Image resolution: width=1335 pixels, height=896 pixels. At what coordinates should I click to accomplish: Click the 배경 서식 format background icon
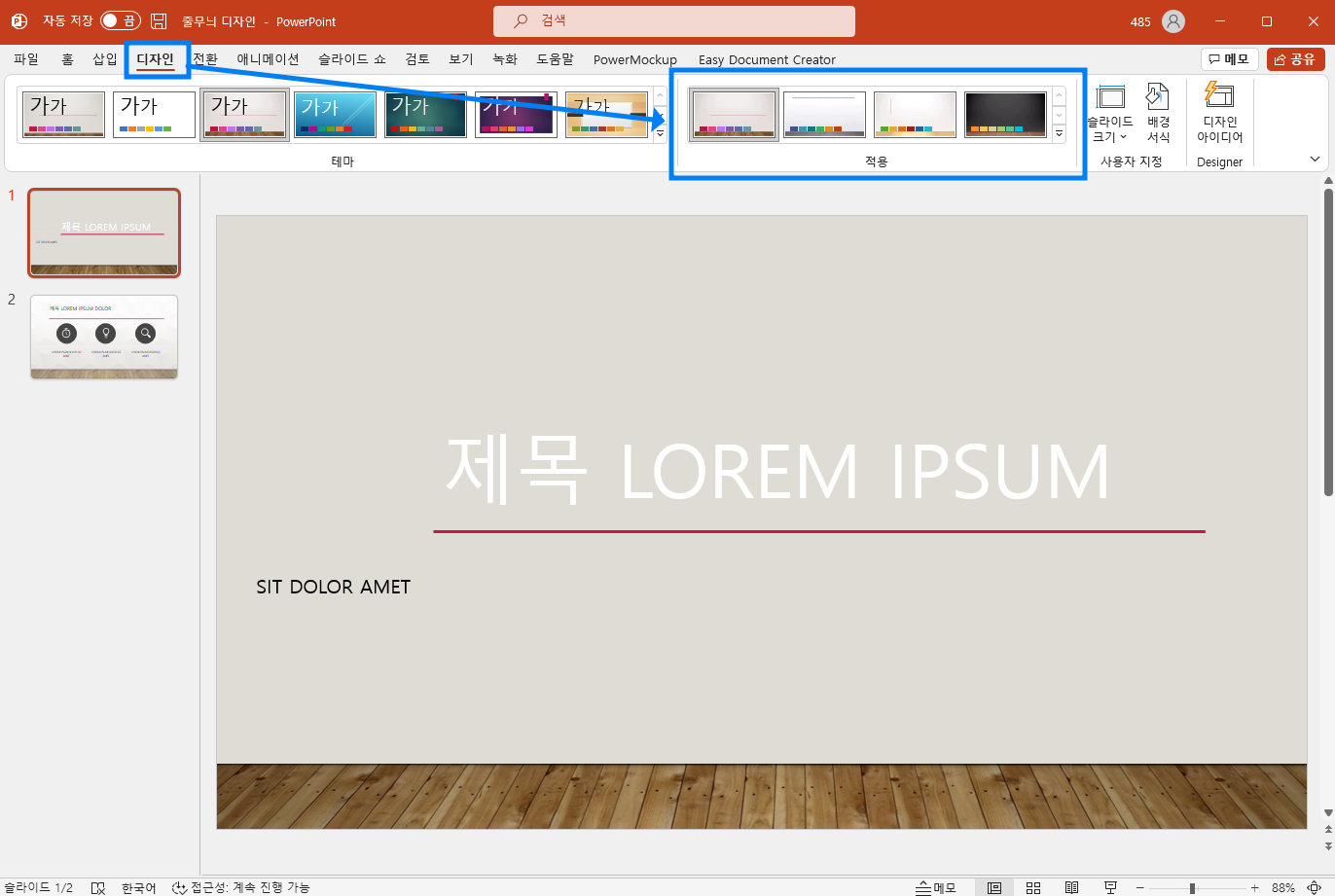pos(1158,113)
